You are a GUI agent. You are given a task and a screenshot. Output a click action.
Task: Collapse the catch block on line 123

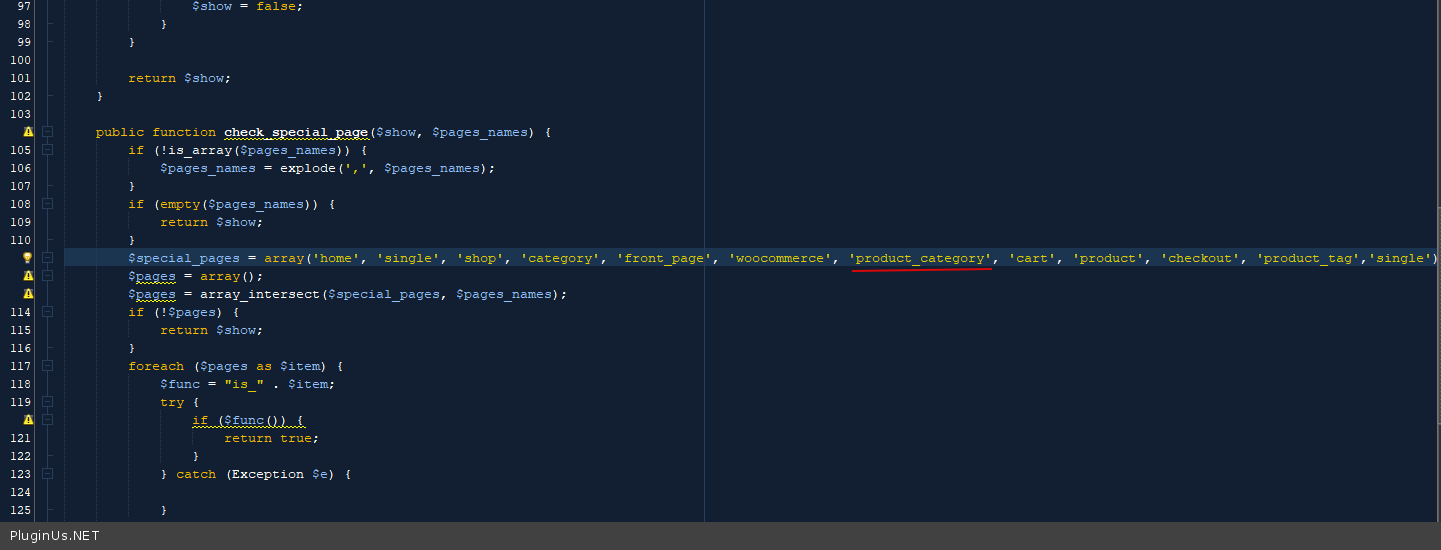(x=47, y=474)
